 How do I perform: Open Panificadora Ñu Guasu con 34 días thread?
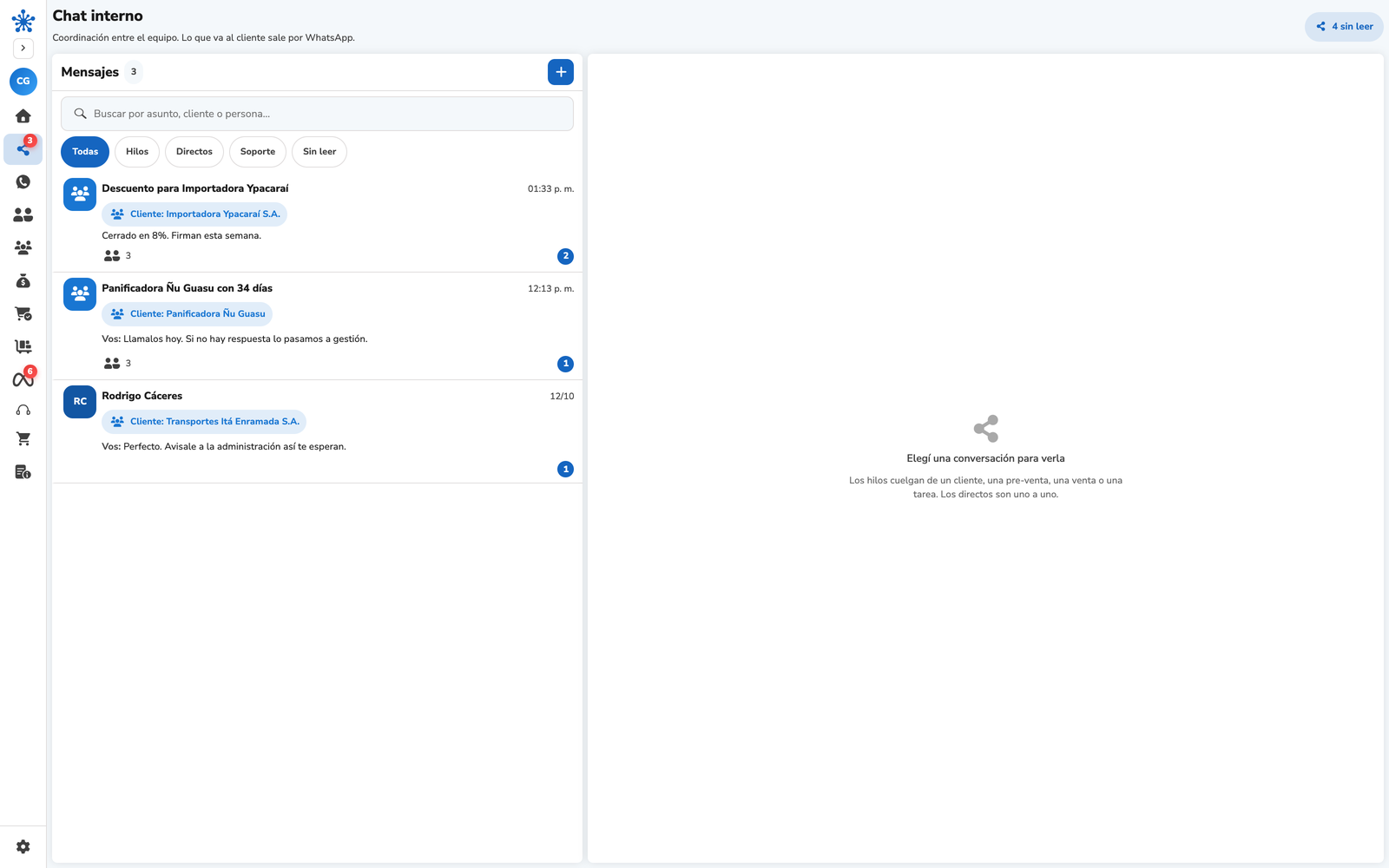[317, 326]
